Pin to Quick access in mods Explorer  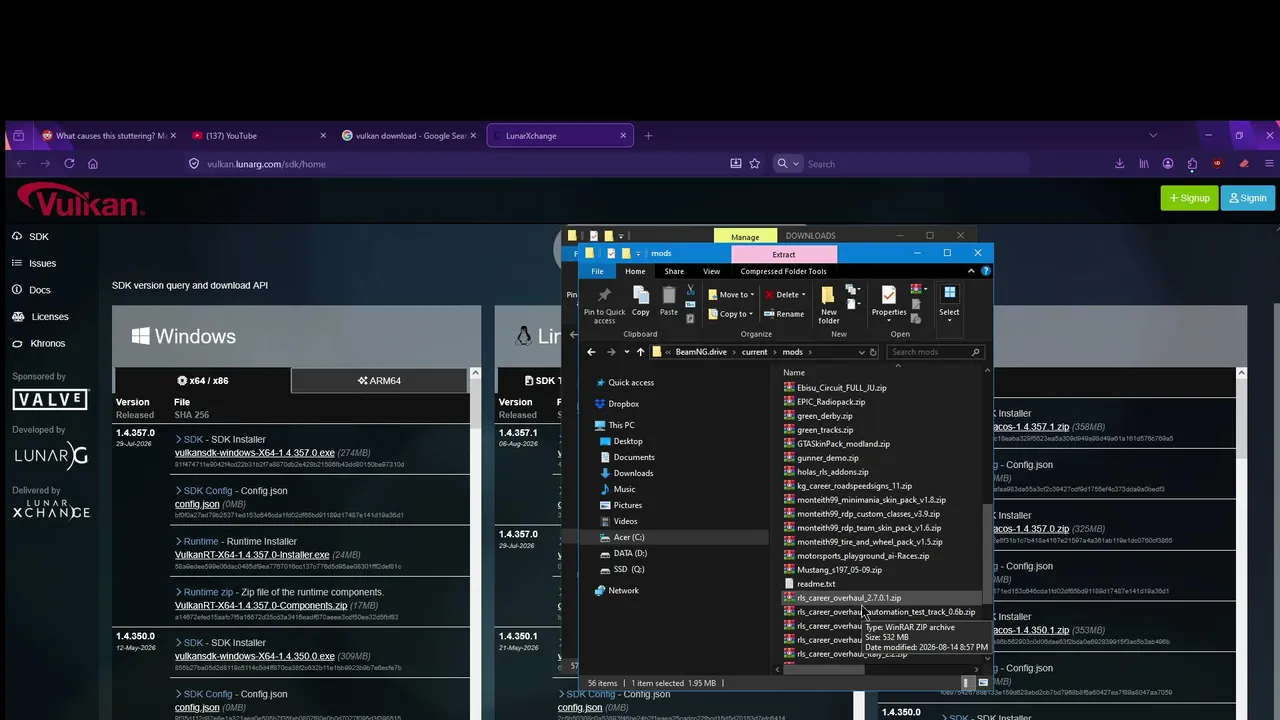pyautogui.click(x=604, y=304)
